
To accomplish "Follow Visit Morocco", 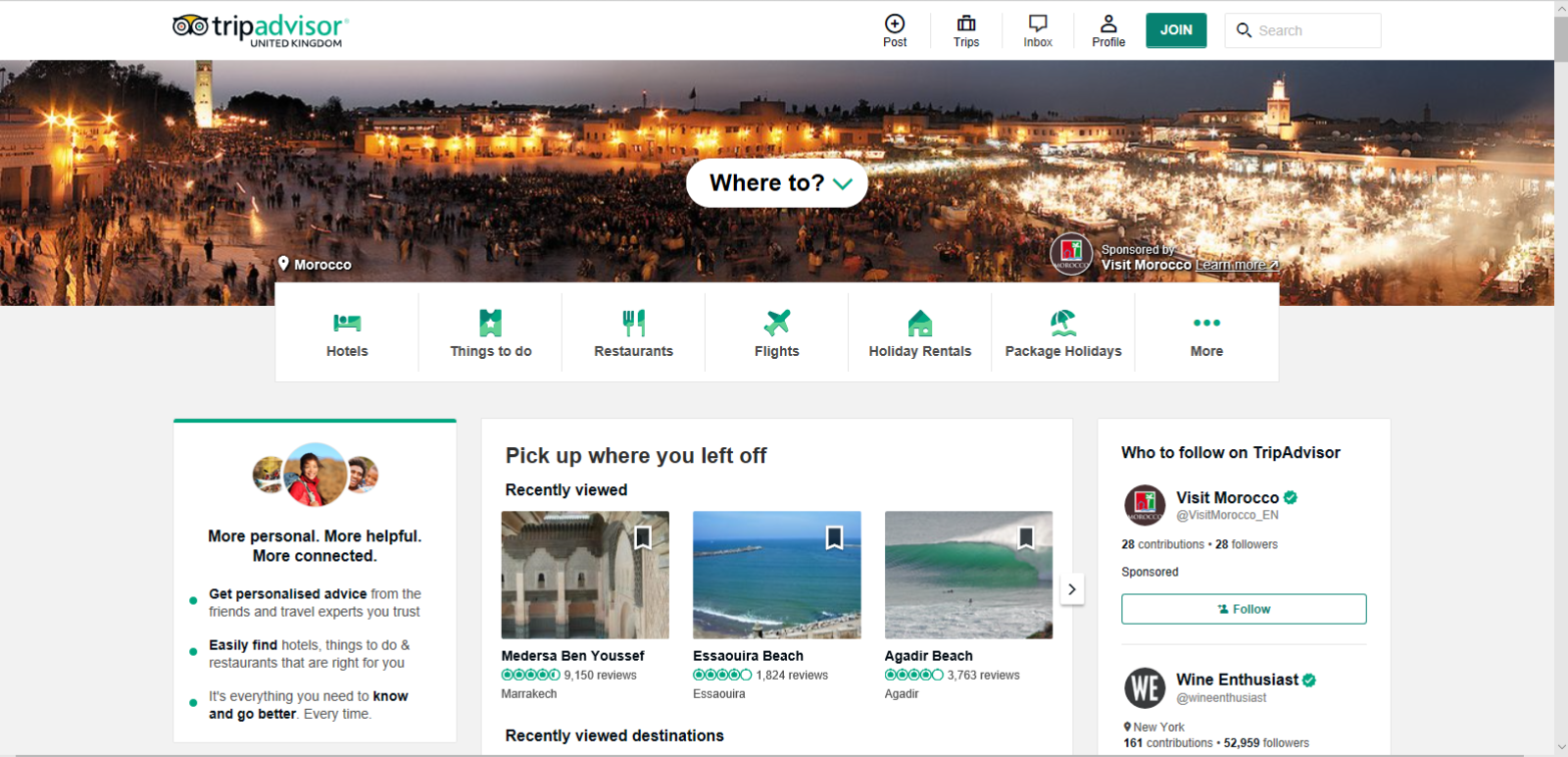I will pos(1244,609).
